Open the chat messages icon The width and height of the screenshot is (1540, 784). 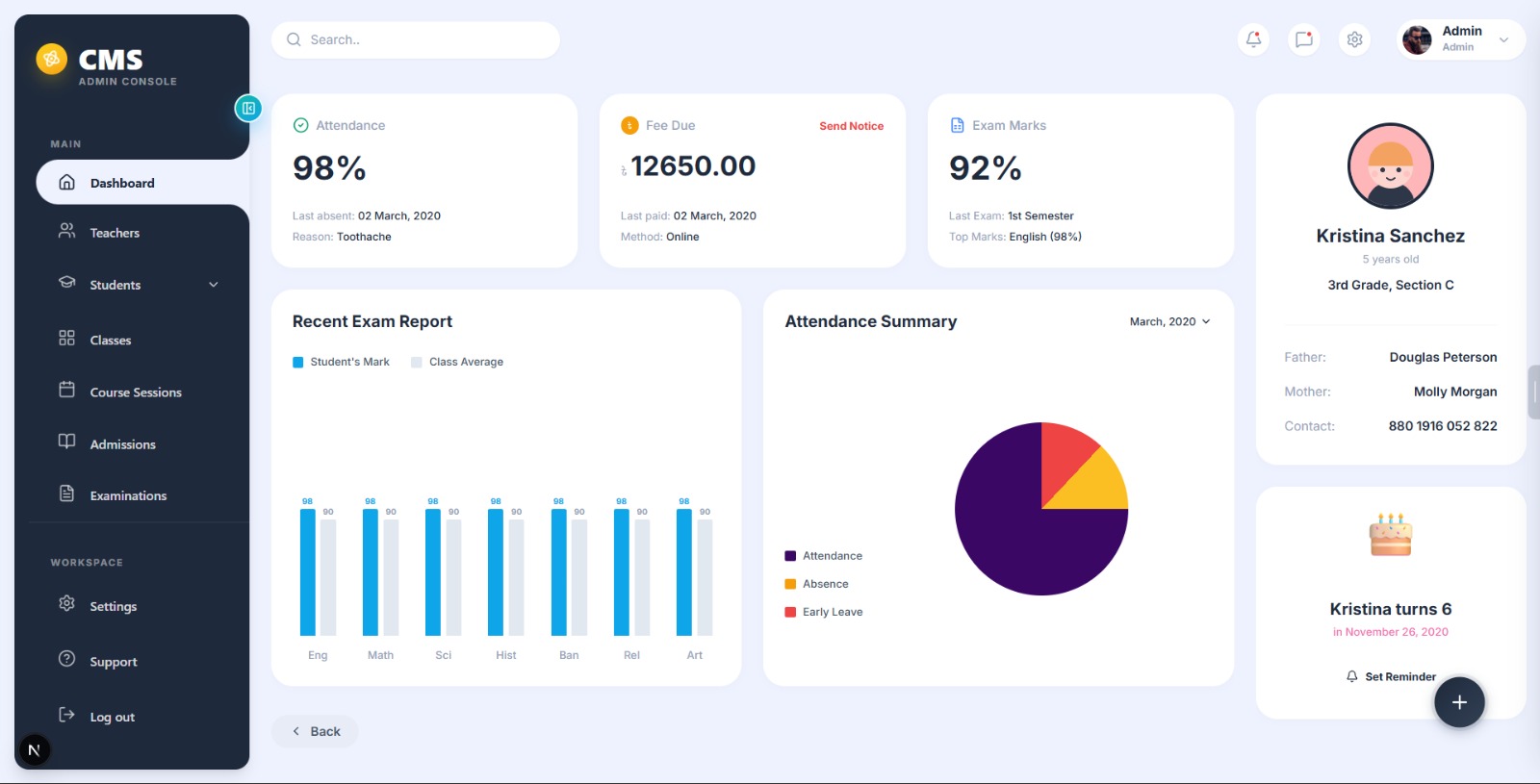coord(1304,39)
